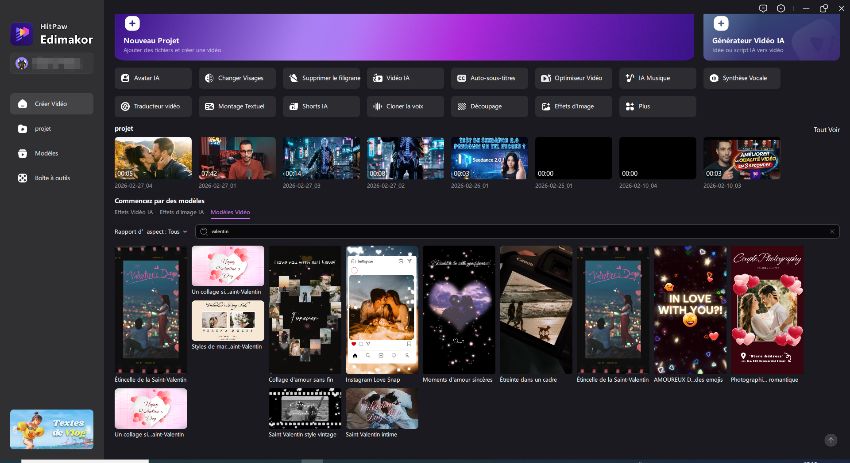The height and width of the screenshot is (463, 850).
Task: Open the Avatar IA tool
Action: (x=153, y=78)
